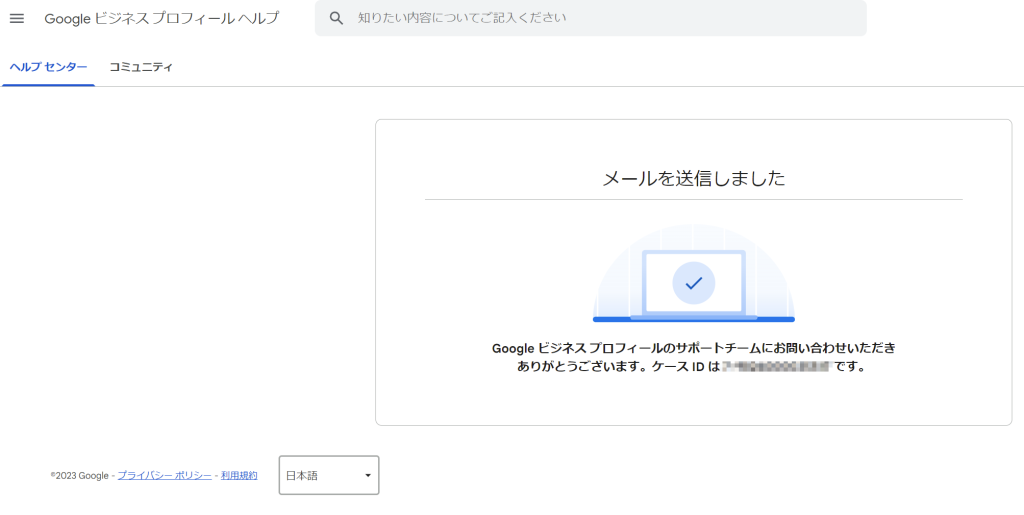Click the Google ビジネス プロフィール ヘルプ title
The image size is (1024, 515).
point(162,19)
